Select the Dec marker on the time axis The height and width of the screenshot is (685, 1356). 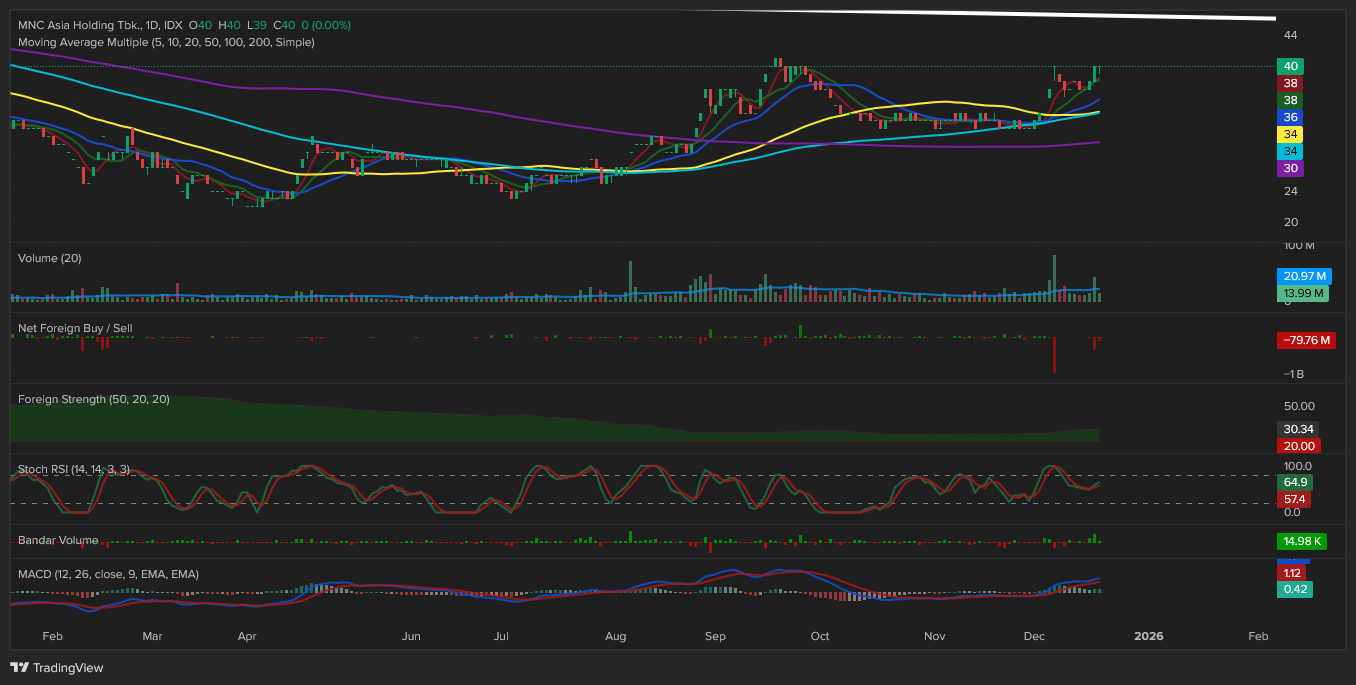tap(1035, 636)
